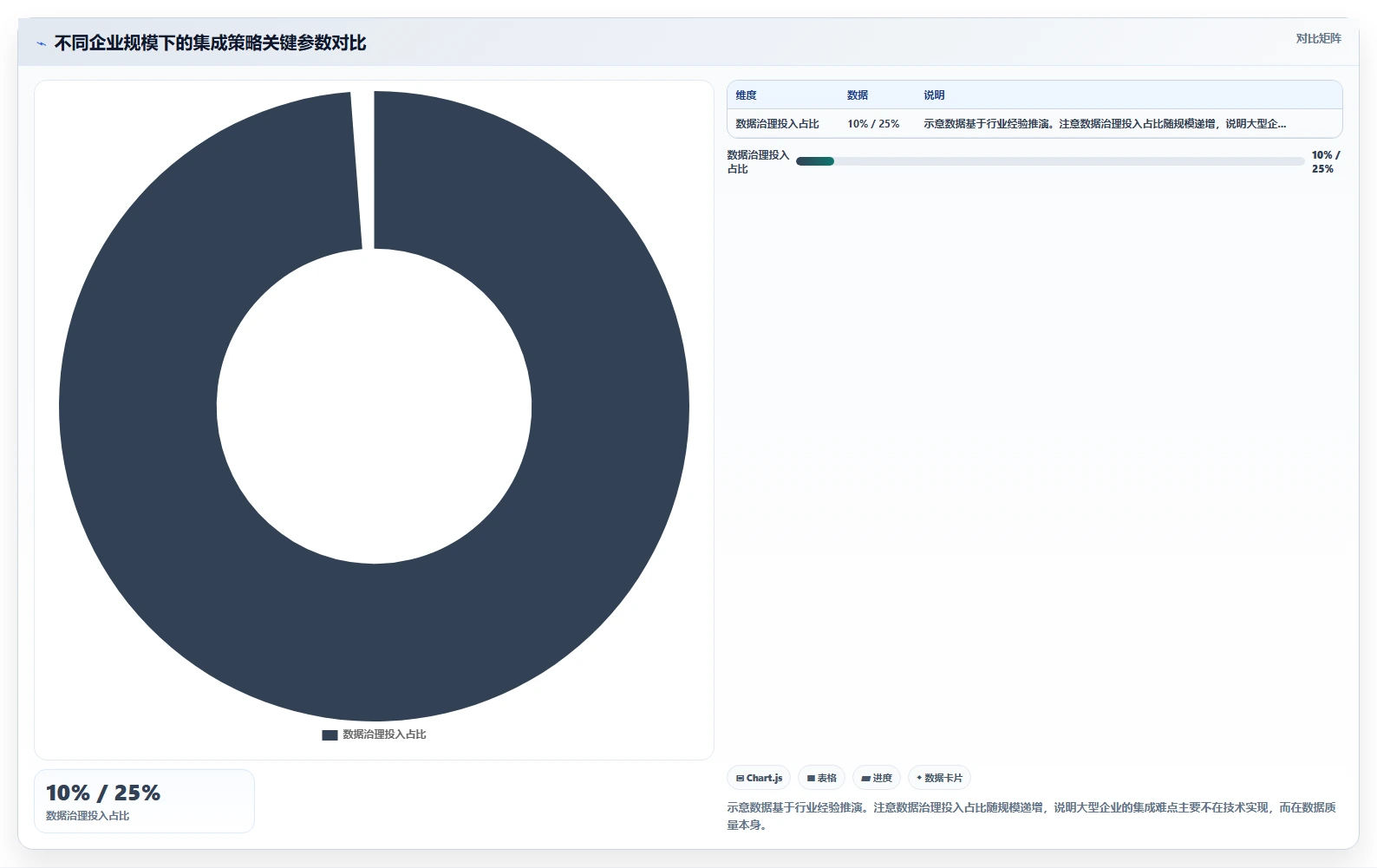The image size is (1377, 868).
Task: Click the icon inside the 数据卡片 tag
Action: click(919, 778)
